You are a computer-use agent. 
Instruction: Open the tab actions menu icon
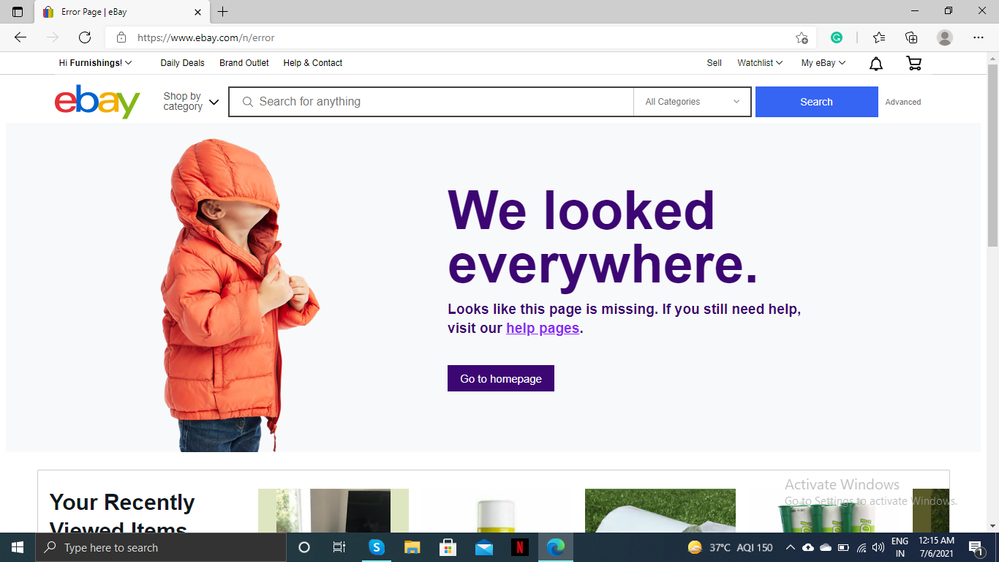pos(17,11)
